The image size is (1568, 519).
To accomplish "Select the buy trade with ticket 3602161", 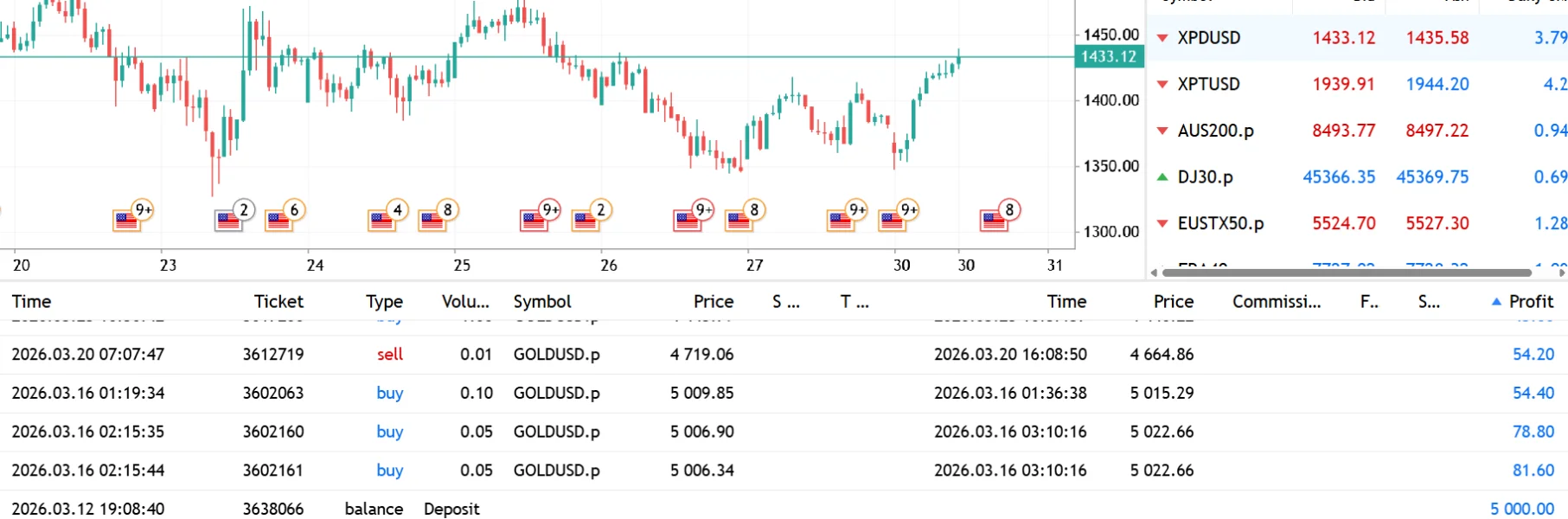I will 273,471.
